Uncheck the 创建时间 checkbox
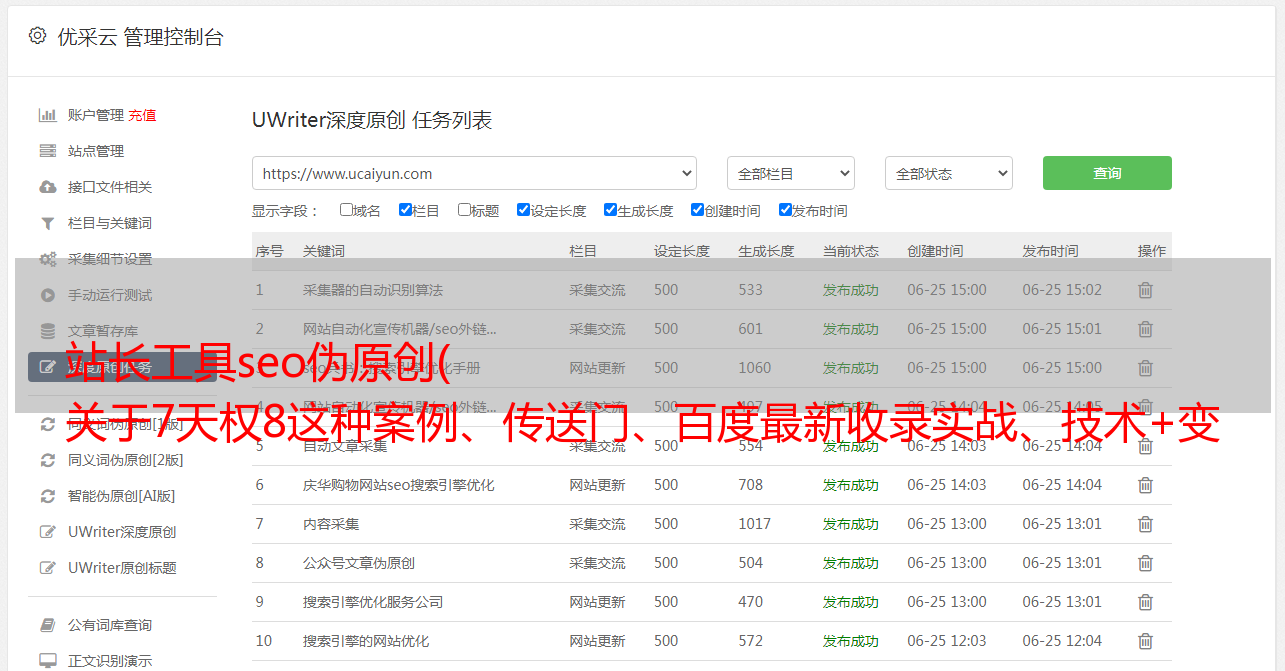Image resolution: width=1285 pixels, height=671 pixels. click(x=697, y=210)
